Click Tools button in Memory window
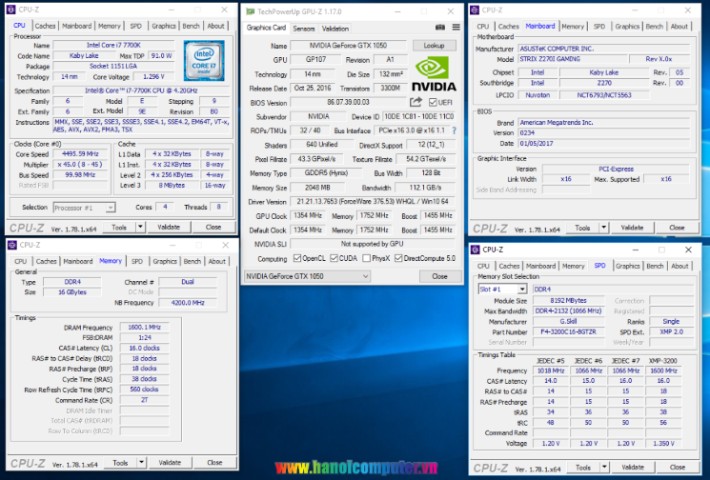 (120, 462)
